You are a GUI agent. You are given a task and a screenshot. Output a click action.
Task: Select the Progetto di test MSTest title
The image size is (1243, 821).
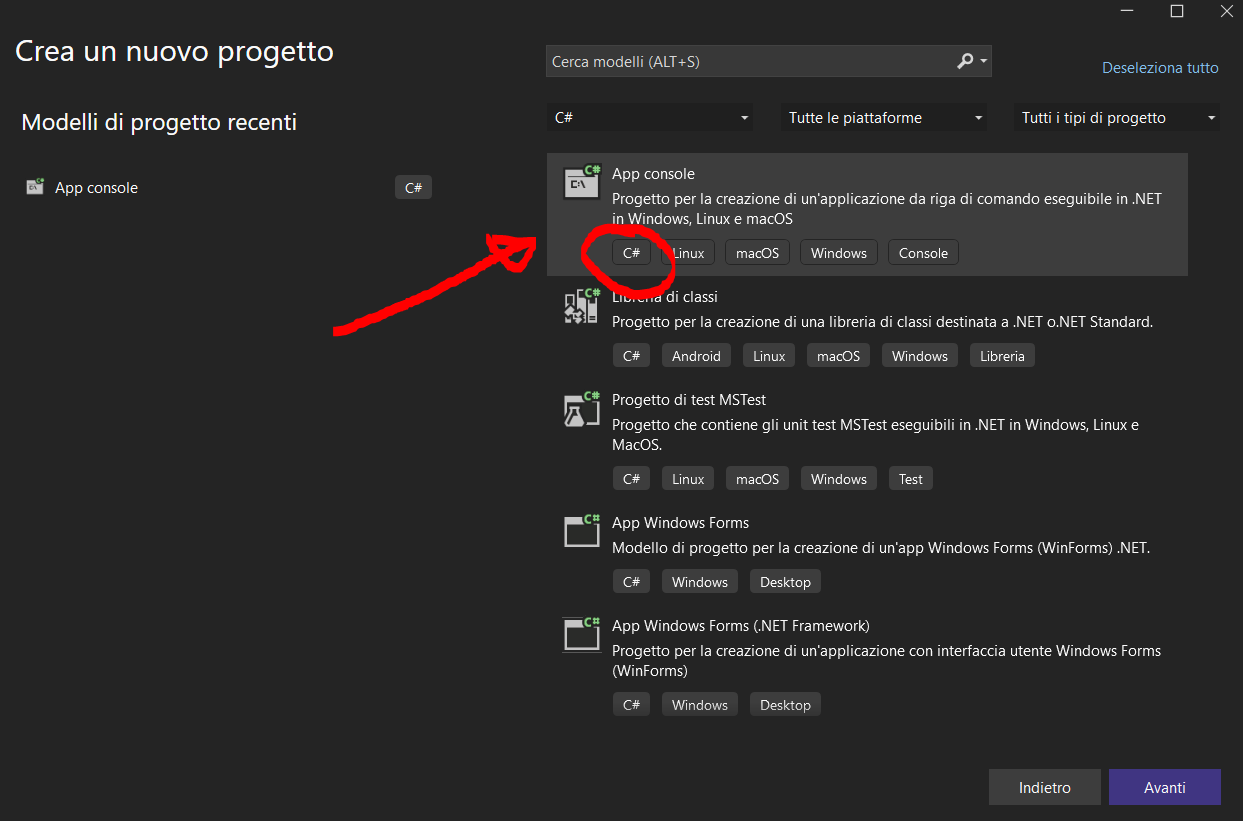coord(689,400)
